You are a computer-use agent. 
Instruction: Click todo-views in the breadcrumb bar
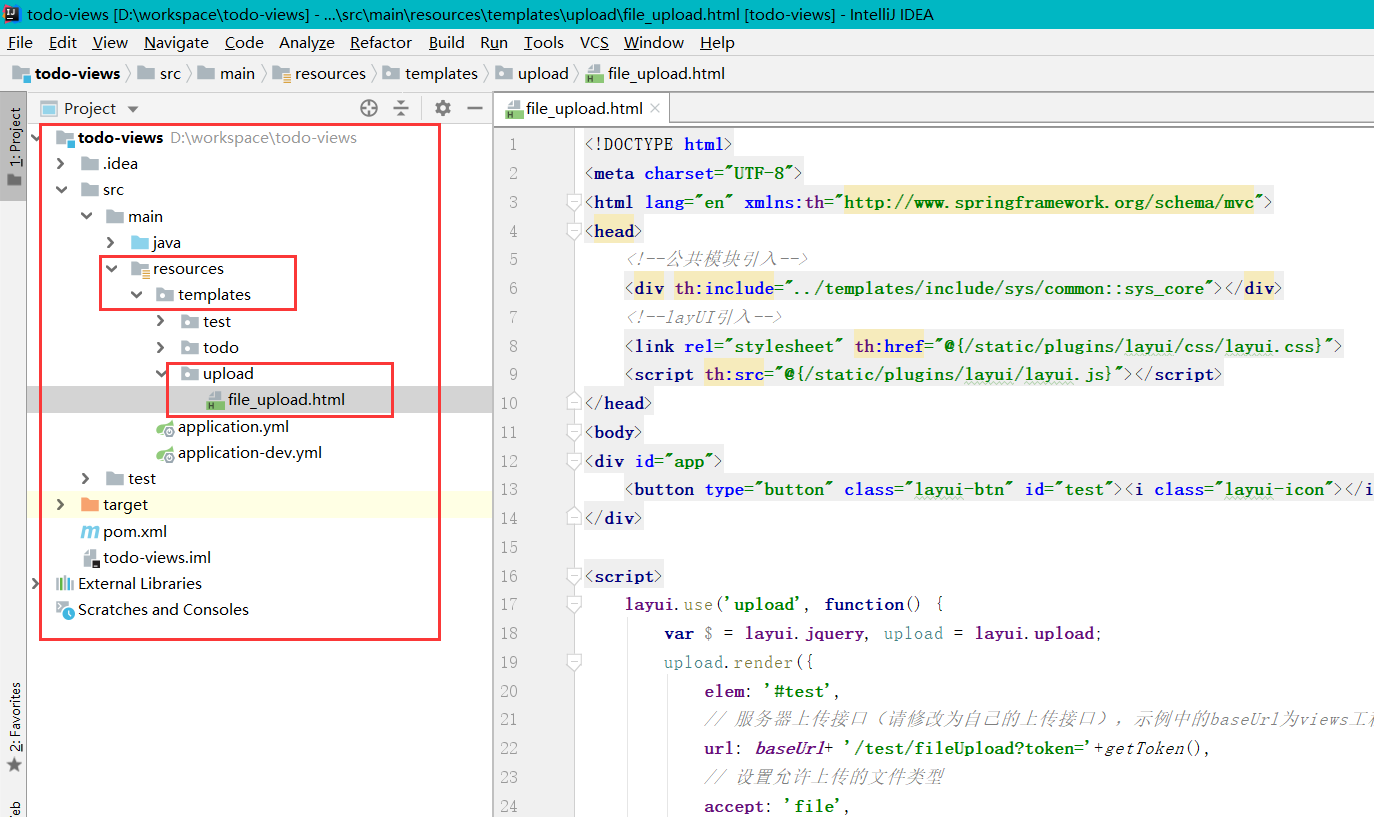tap(66, 73)
